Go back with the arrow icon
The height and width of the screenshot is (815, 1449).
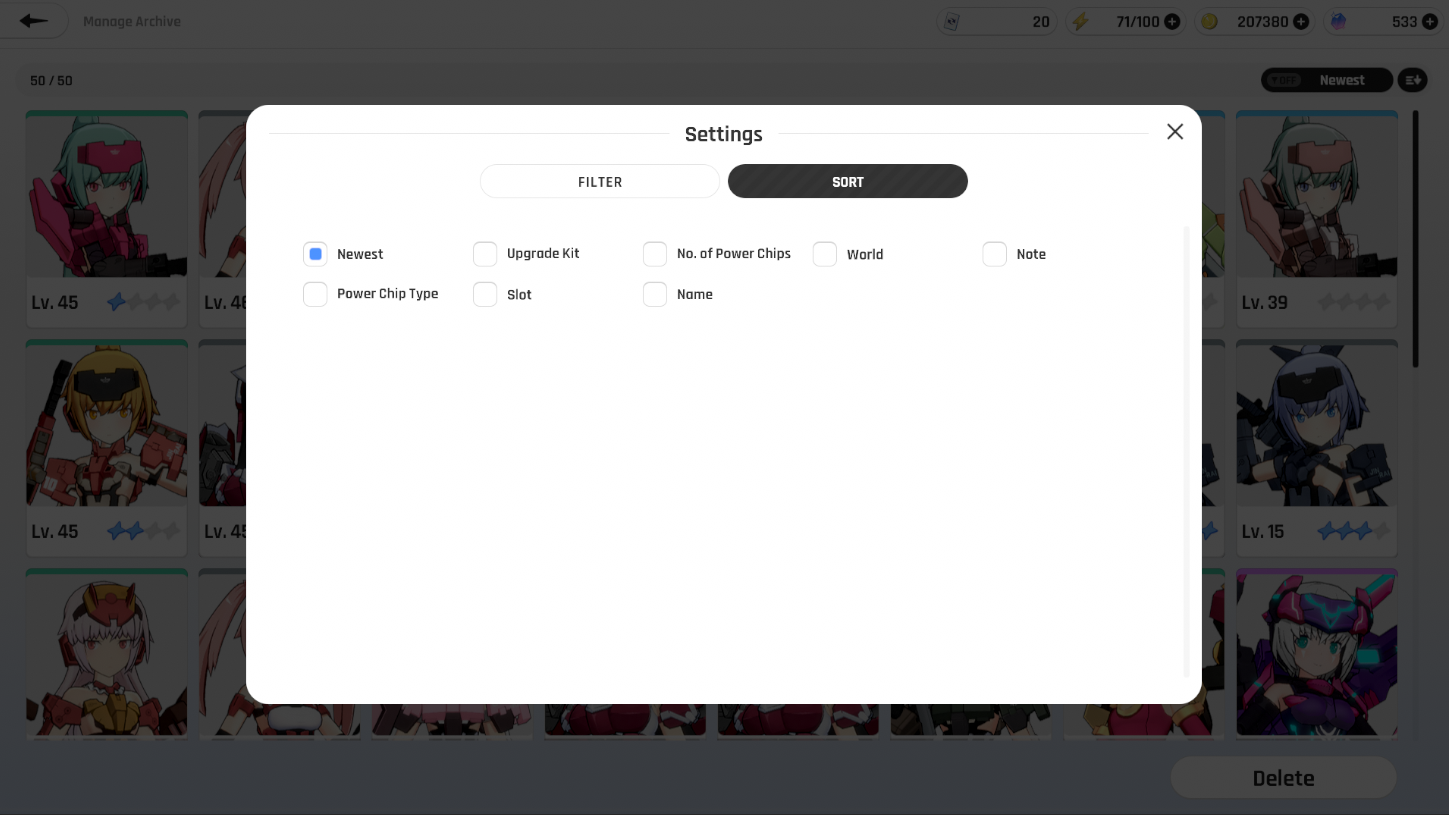tap(34, 21)
